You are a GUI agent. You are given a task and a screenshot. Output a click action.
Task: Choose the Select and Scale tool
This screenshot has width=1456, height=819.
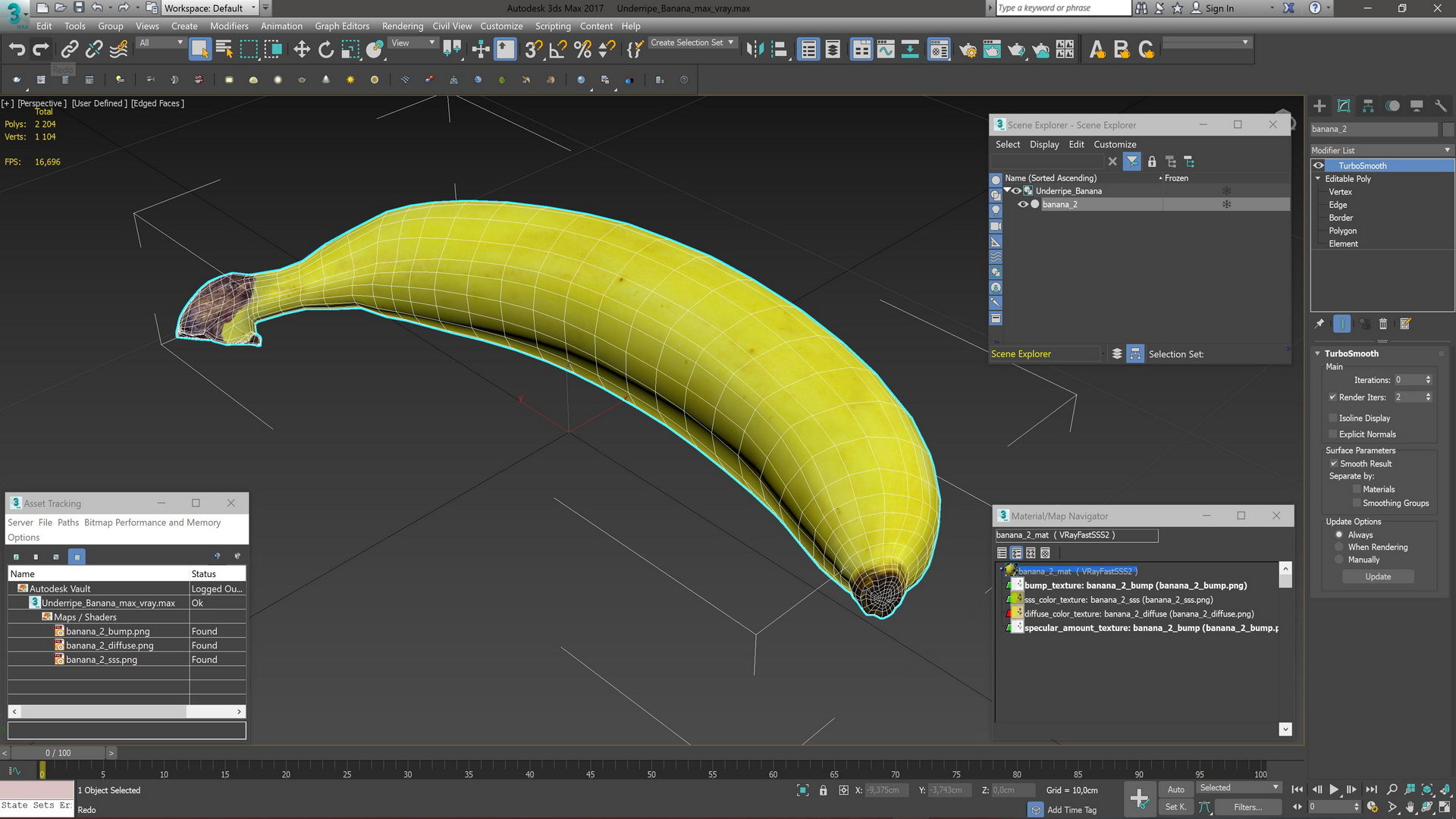(350, 50)
